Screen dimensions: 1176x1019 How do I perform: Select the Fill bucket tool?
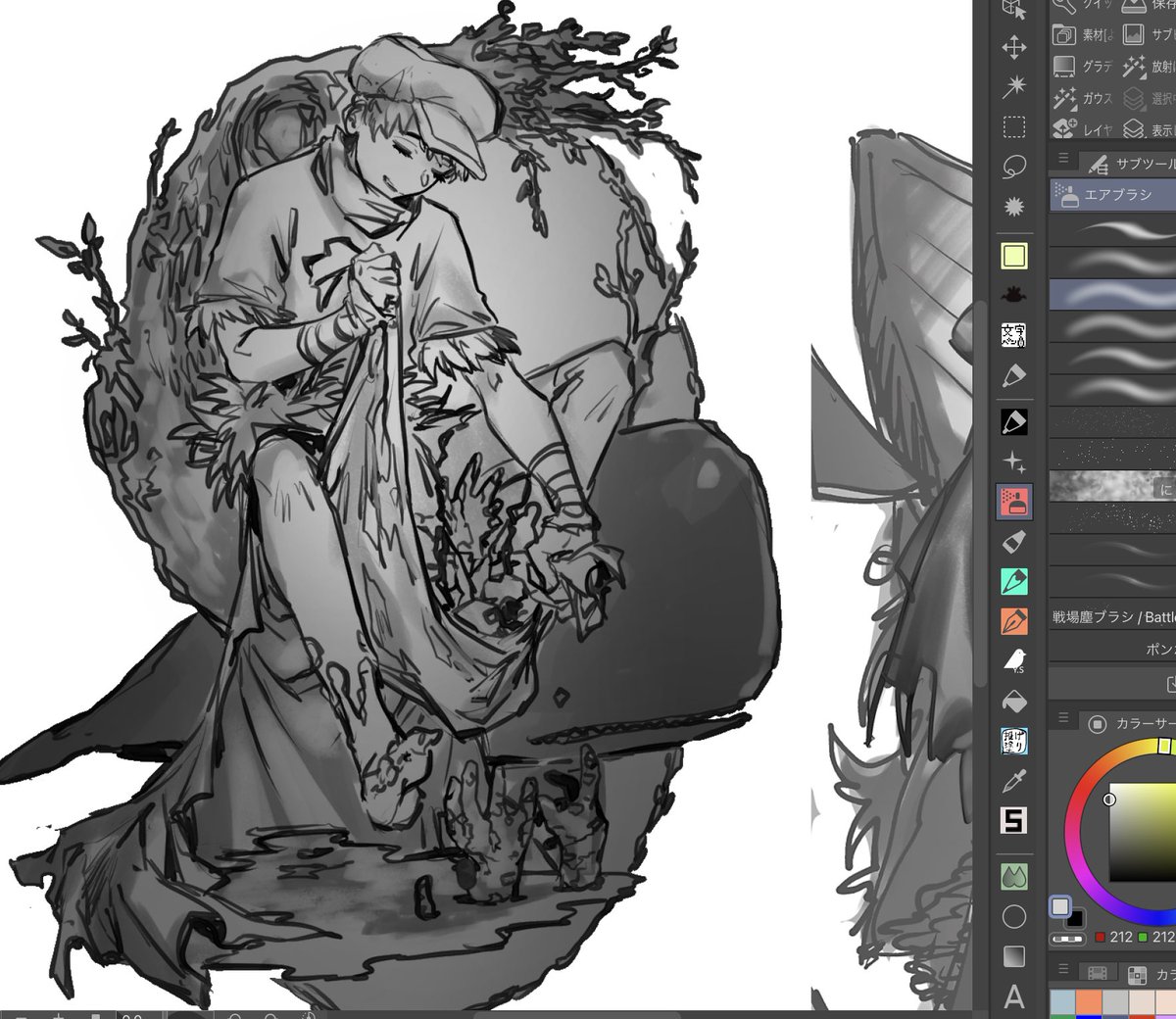1014,702
